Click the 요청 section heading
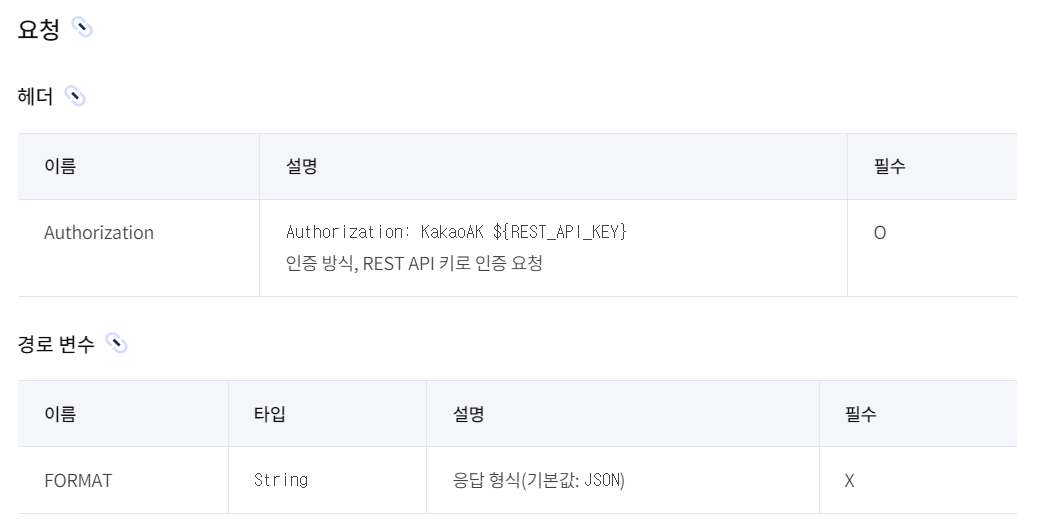Image resolution: width=1040 pixels, height=523 pixels. 38,29
